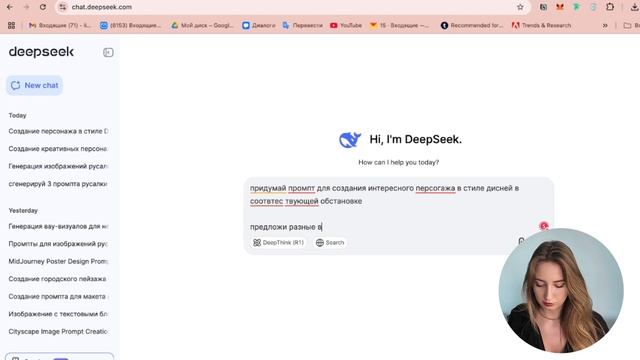Click the deepseek logo in sidebar
Viewport: 640px width, 360px height.
coord(41,52)
